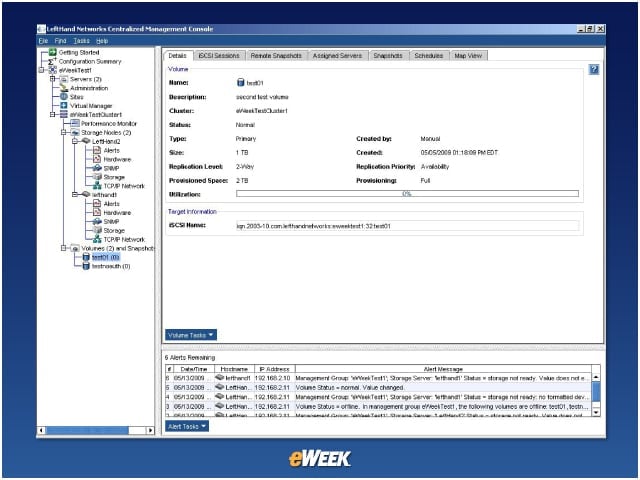The height and width of the screenshot is (480, 640).
Task: Sort alerts by Date/Time column header
Action: point(194,369)
